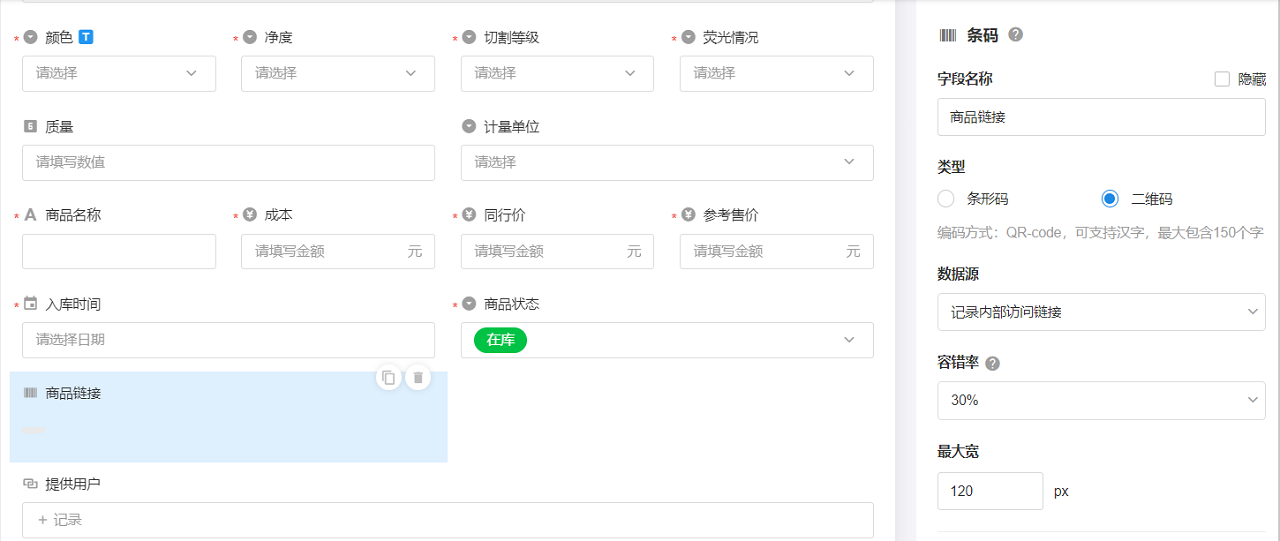Copy the 商品链接 field
Viewport: 1280px width, 541px height.
389,377
